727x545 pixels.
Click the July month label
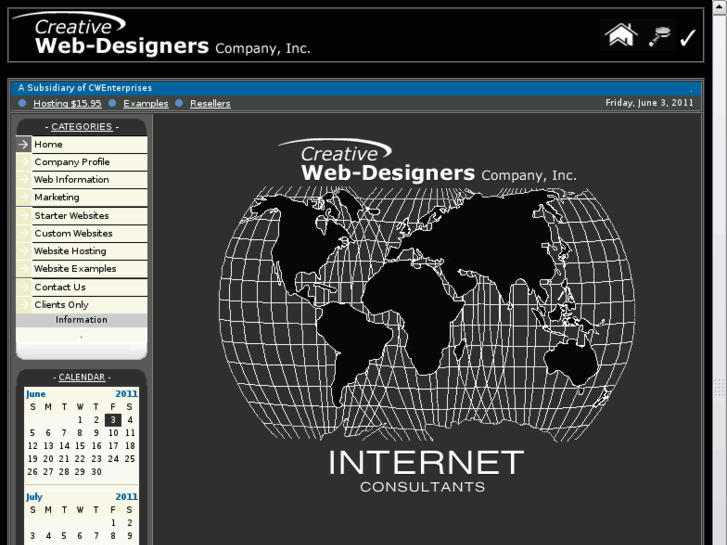[34, 497]
